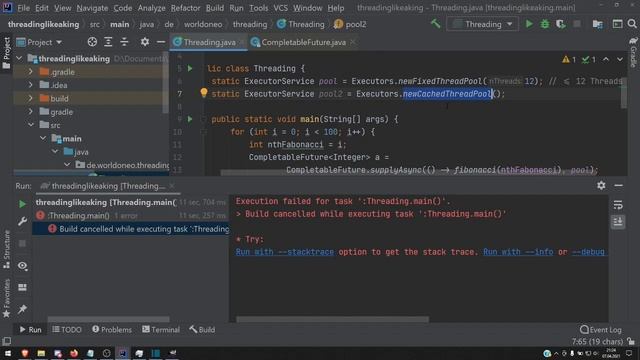Rerun build with green play in Run panel
Viewport: 640px width, 360px height.
pos(22,204)
